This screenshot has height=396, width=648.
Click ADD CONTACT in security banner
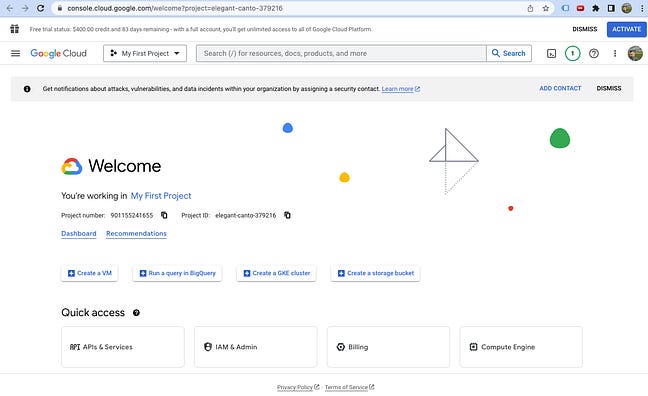coord(560,88)
